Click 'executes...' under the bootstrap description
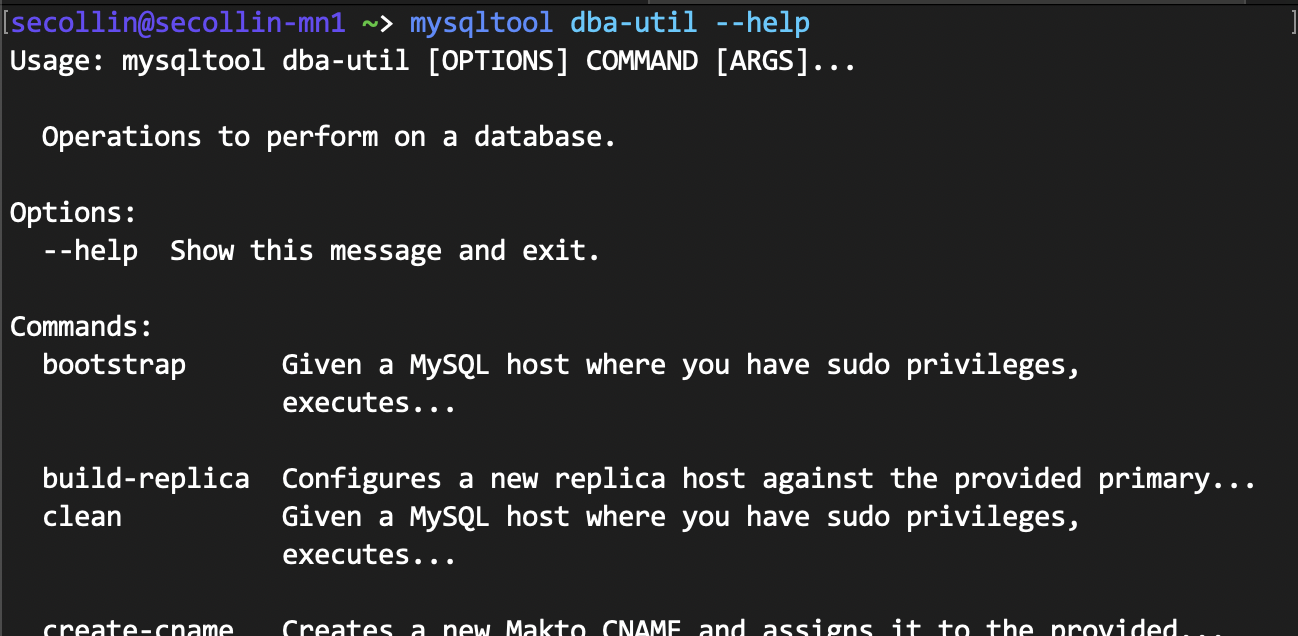This screenshot has width=1298, height=636. point(369,403)
